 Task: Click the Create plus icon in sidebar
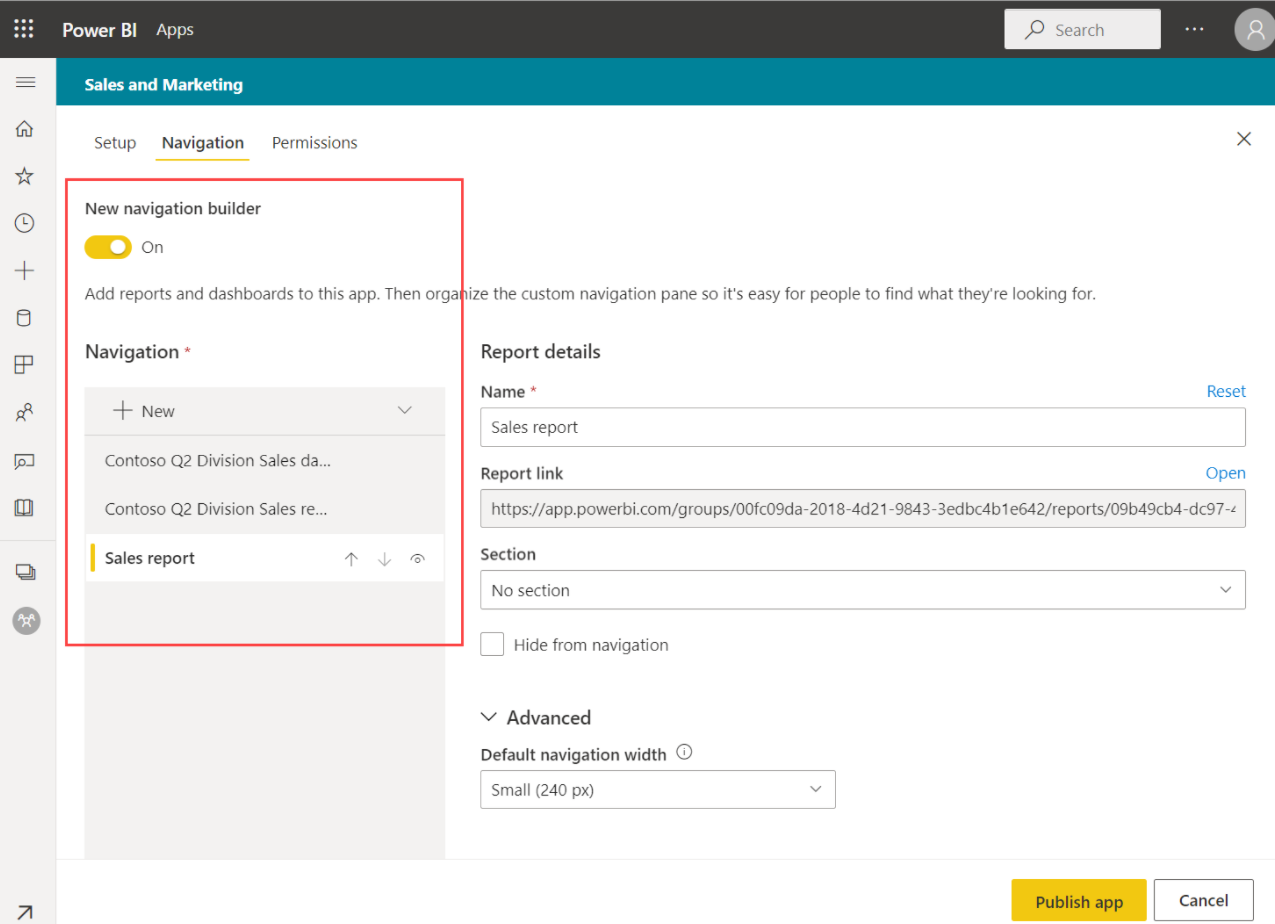click(x=25, y=271)
